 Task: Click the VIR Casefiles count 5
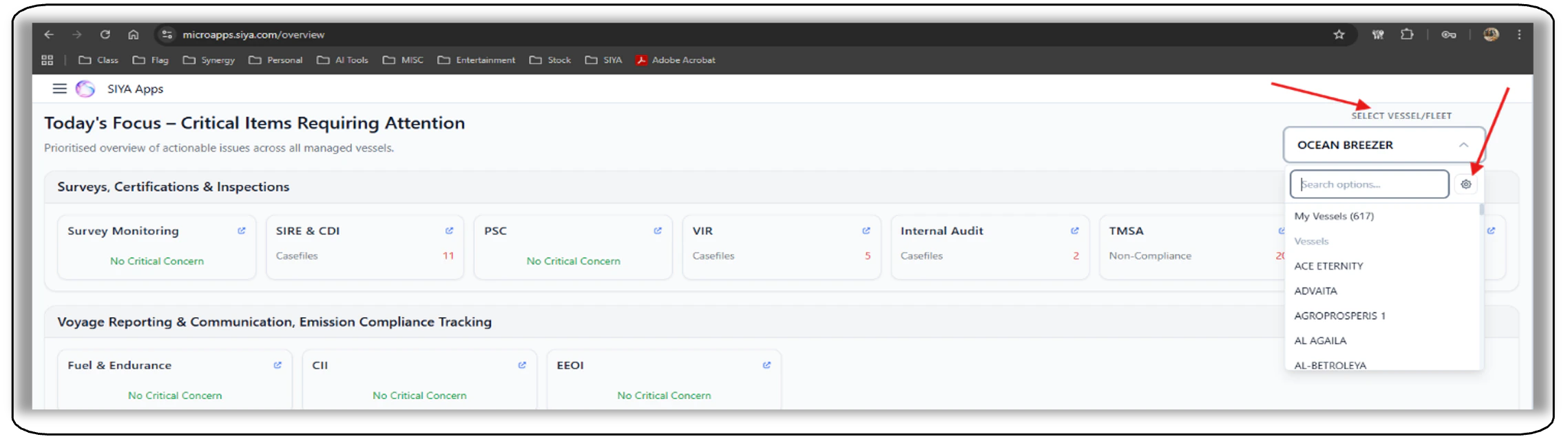[868, 256]
